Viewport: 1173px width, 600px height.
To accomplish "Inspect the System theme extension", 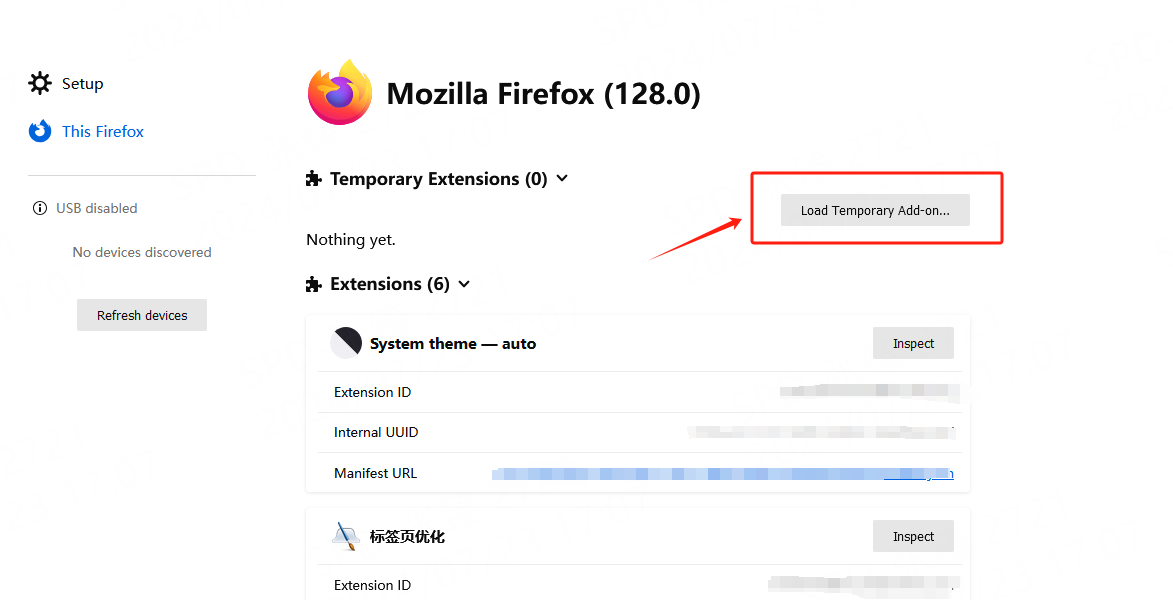I will coord(913,343).
